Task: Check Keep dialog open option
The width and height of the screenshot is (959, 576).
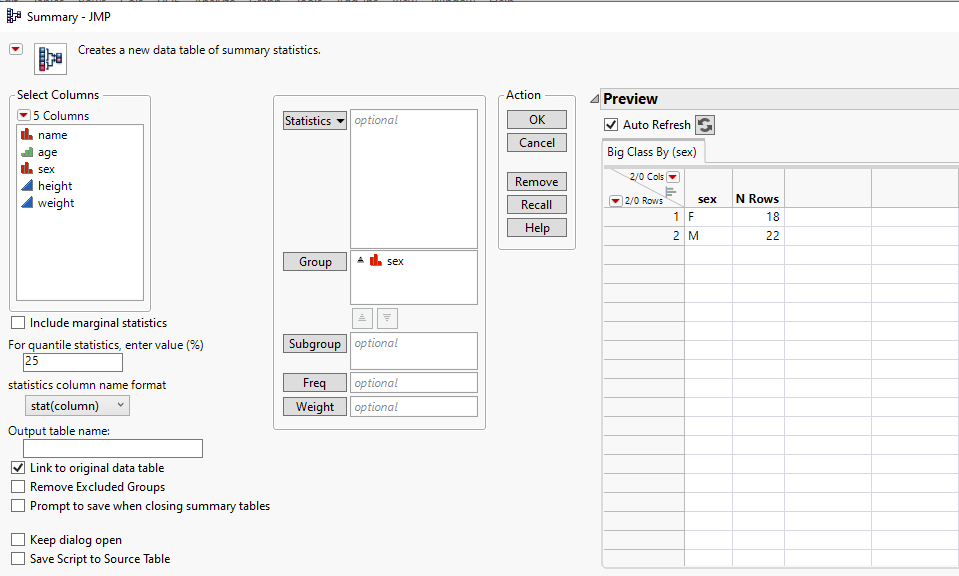Action: pos(17,539)
